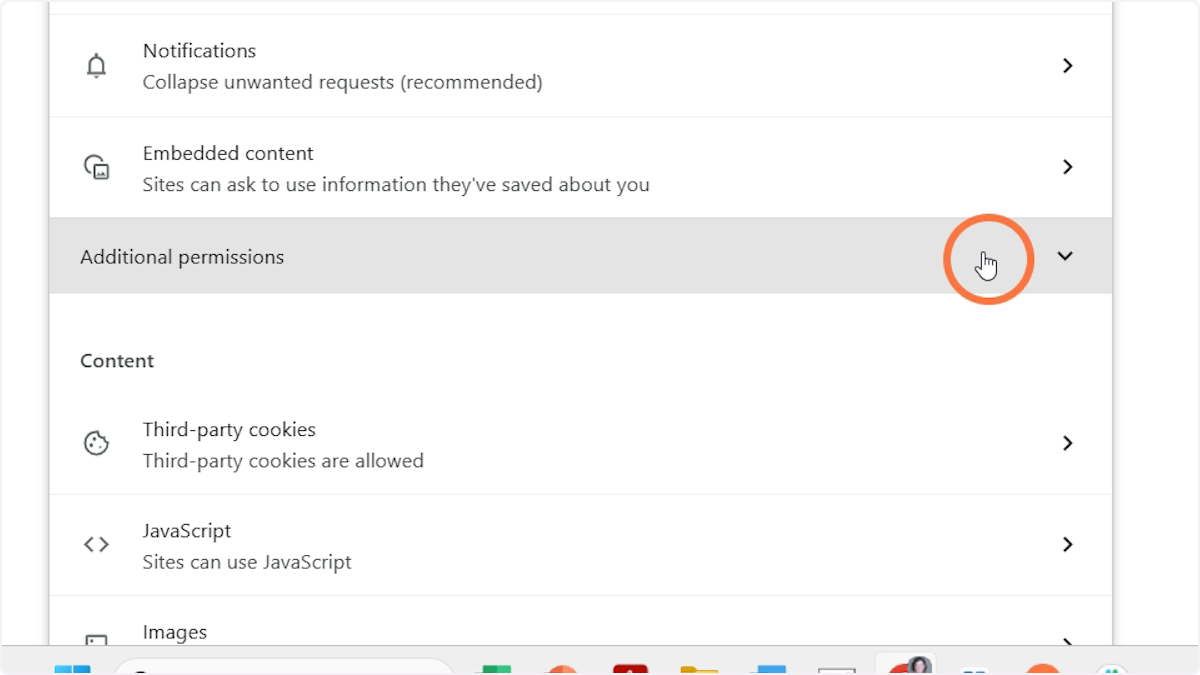Select the Embedded content title text

click(228, 154)
